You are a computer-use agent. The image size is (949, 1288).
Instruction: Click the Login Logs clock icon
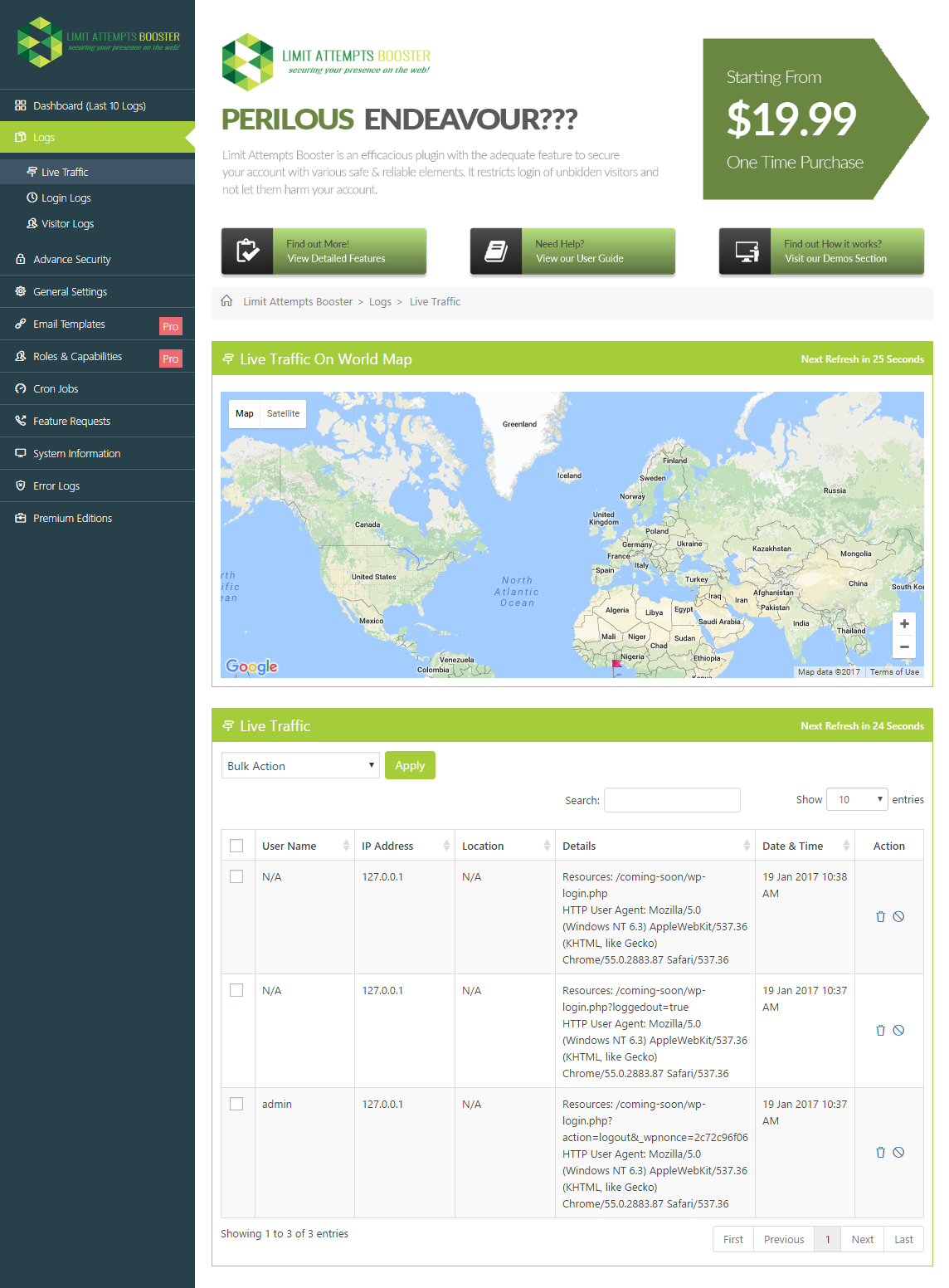point(32,198)
